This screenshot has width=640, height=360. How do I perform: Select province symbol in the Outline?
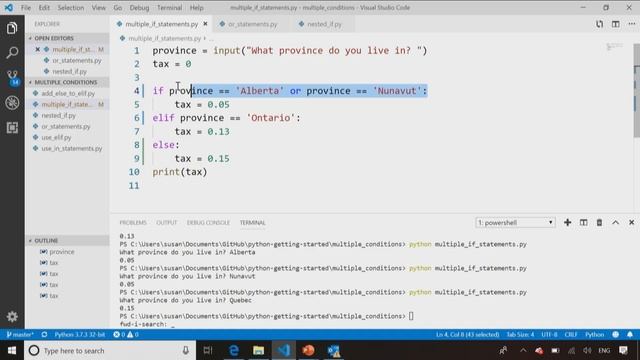62,252
